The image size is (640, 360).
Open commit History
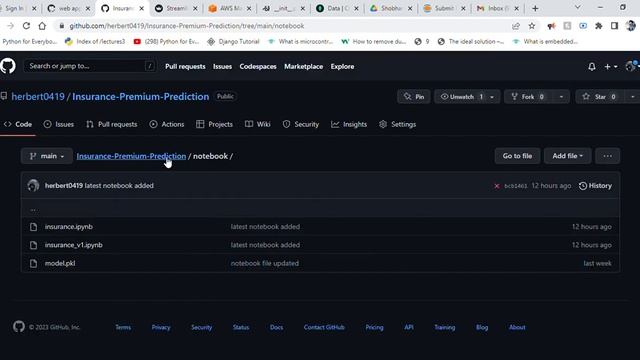coord(595,186)
